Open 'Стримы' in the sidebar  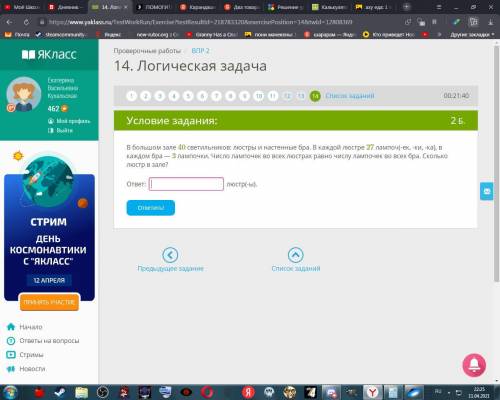click(x=25, y=355)
